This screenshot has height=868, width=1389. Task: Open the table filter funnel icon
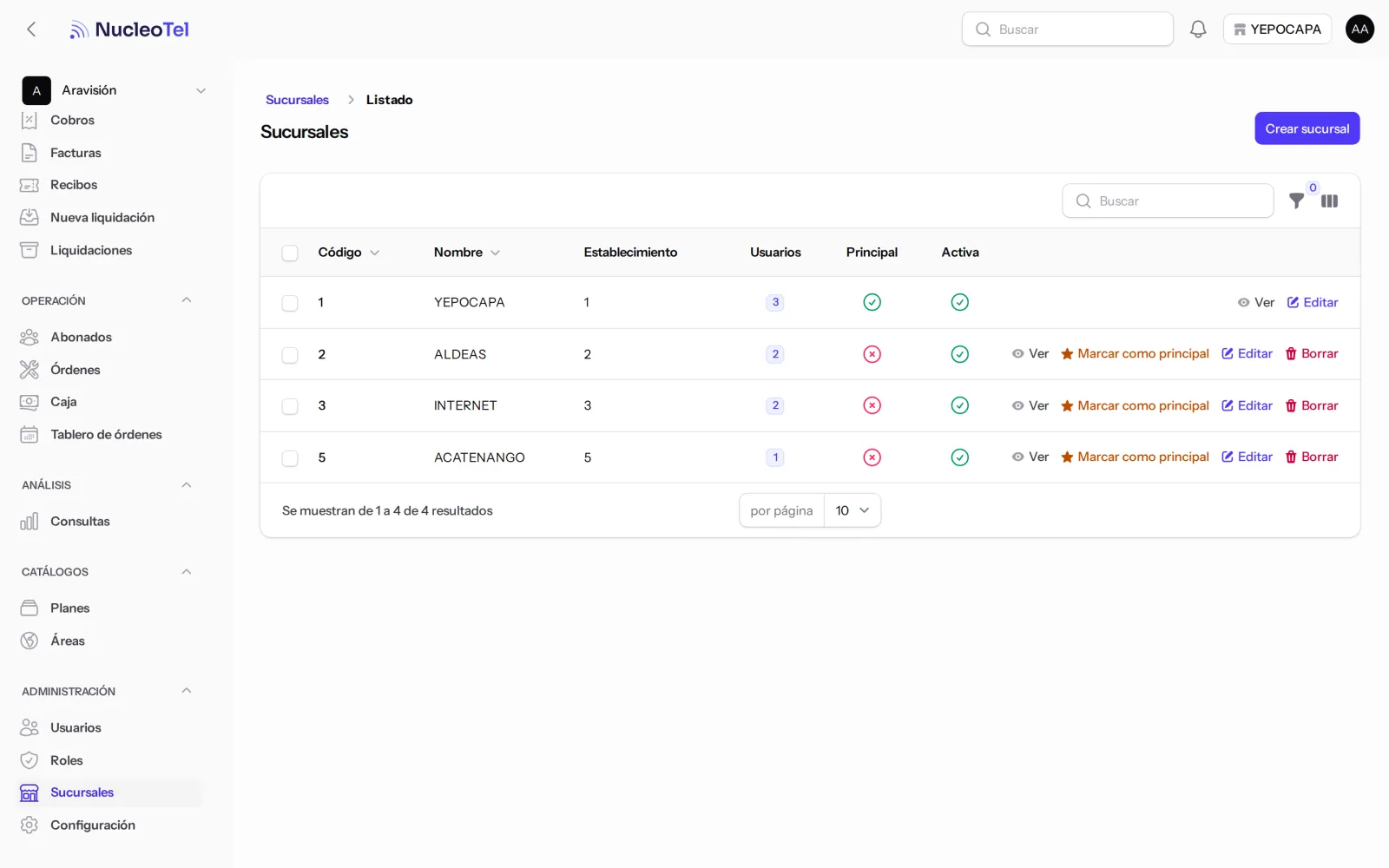[x=1296, y=201]
